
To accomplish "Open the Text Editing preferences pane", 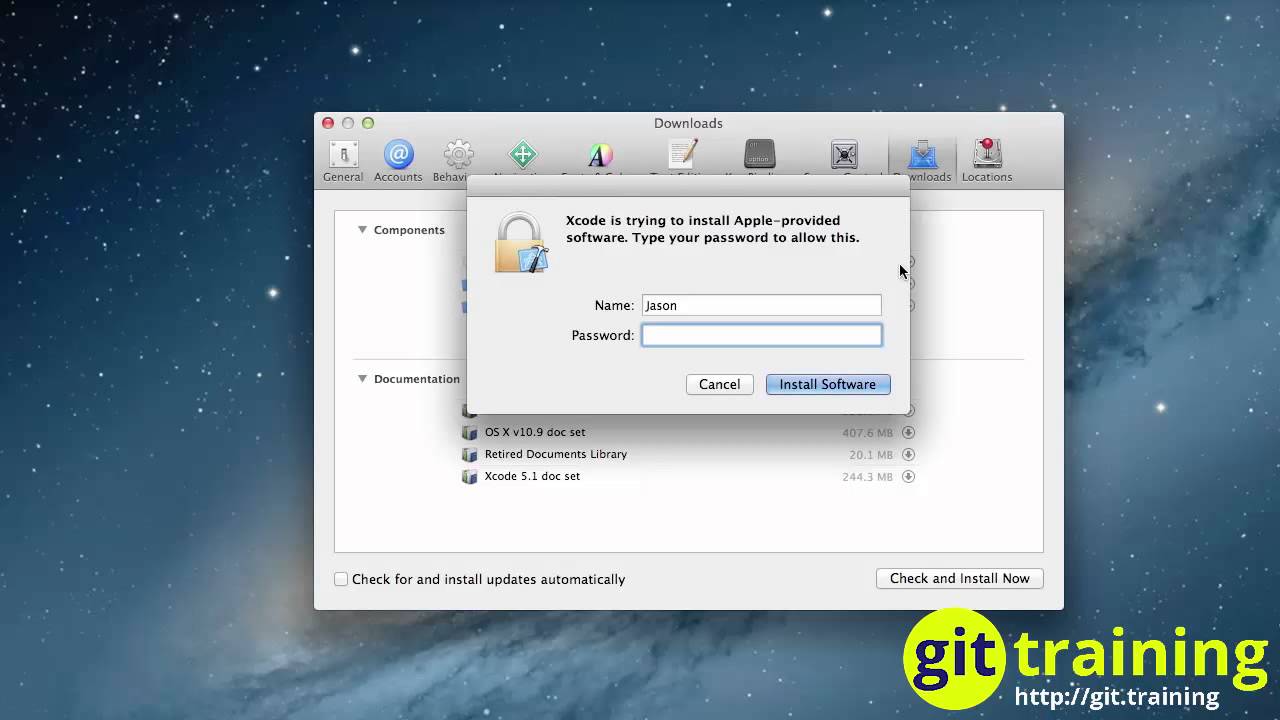I will point(683,155).
